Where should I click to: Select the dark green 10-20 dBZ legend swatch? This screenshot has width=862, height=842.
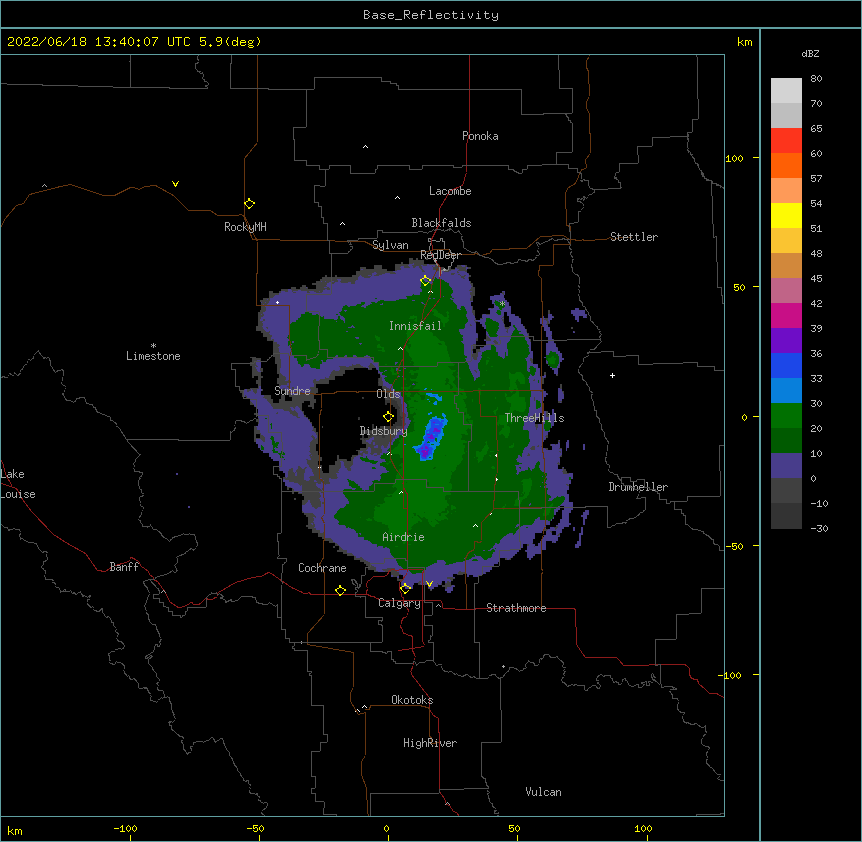[786, 440]
